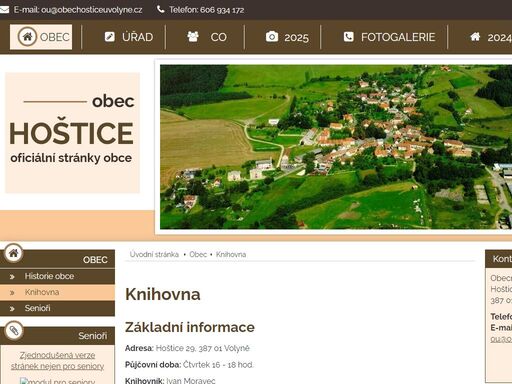Open Zjednodušená verze stránek nejen pro seniory link
This screenshot has width=512, height=384.
[x=57, y=361]
